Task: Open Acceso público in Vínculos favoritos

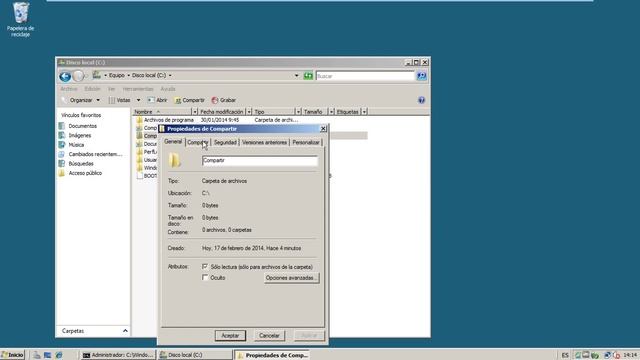Action: coord(85,173)
